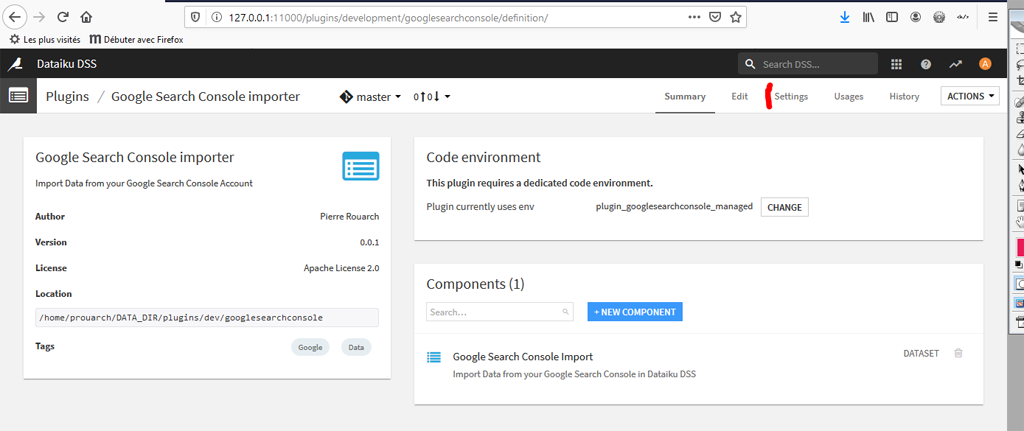Click the dataset icon beside Google Search Console Import
The height and width of the screenshot is (431, 1024).
434,357
